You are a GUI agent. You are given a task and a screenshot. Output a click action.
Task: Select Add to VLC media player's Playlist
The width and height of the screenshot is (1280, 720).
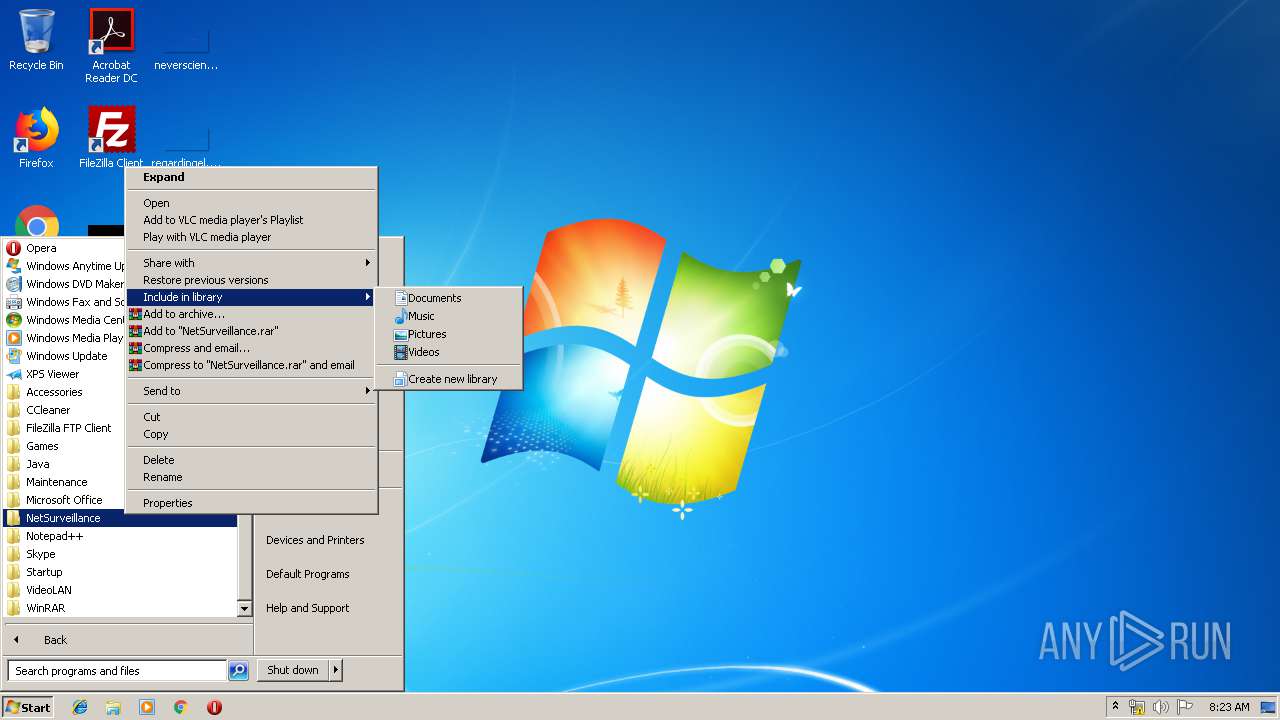(251, 220)
